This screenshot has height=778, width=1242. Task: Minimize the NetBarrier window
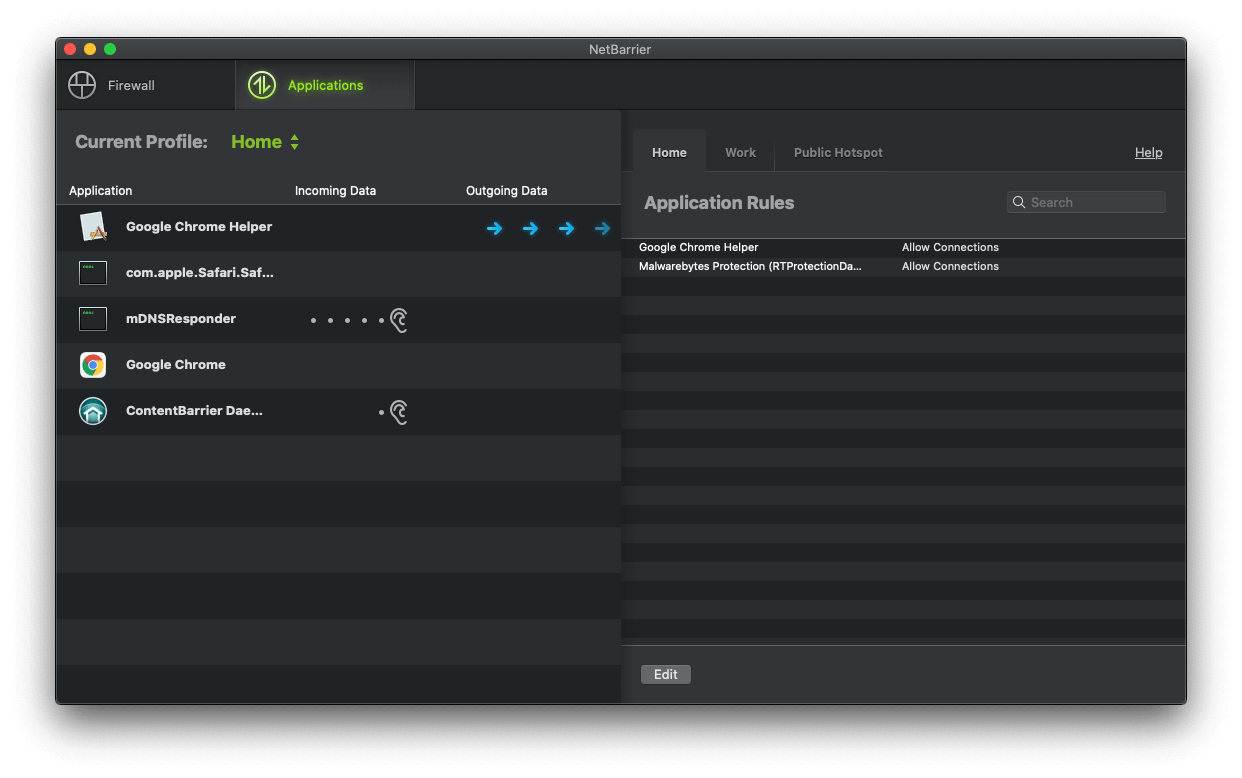pyautogui.click(x=90, y=49)
